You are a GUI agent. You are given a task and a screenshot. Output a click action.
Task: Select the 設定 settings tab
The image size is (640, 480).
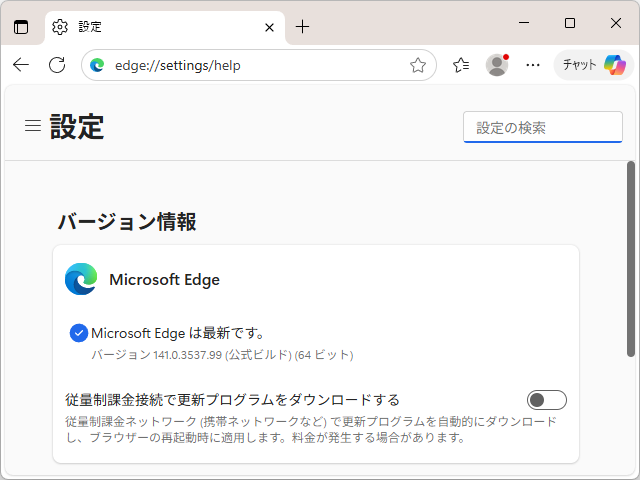(x=165, y=27)
